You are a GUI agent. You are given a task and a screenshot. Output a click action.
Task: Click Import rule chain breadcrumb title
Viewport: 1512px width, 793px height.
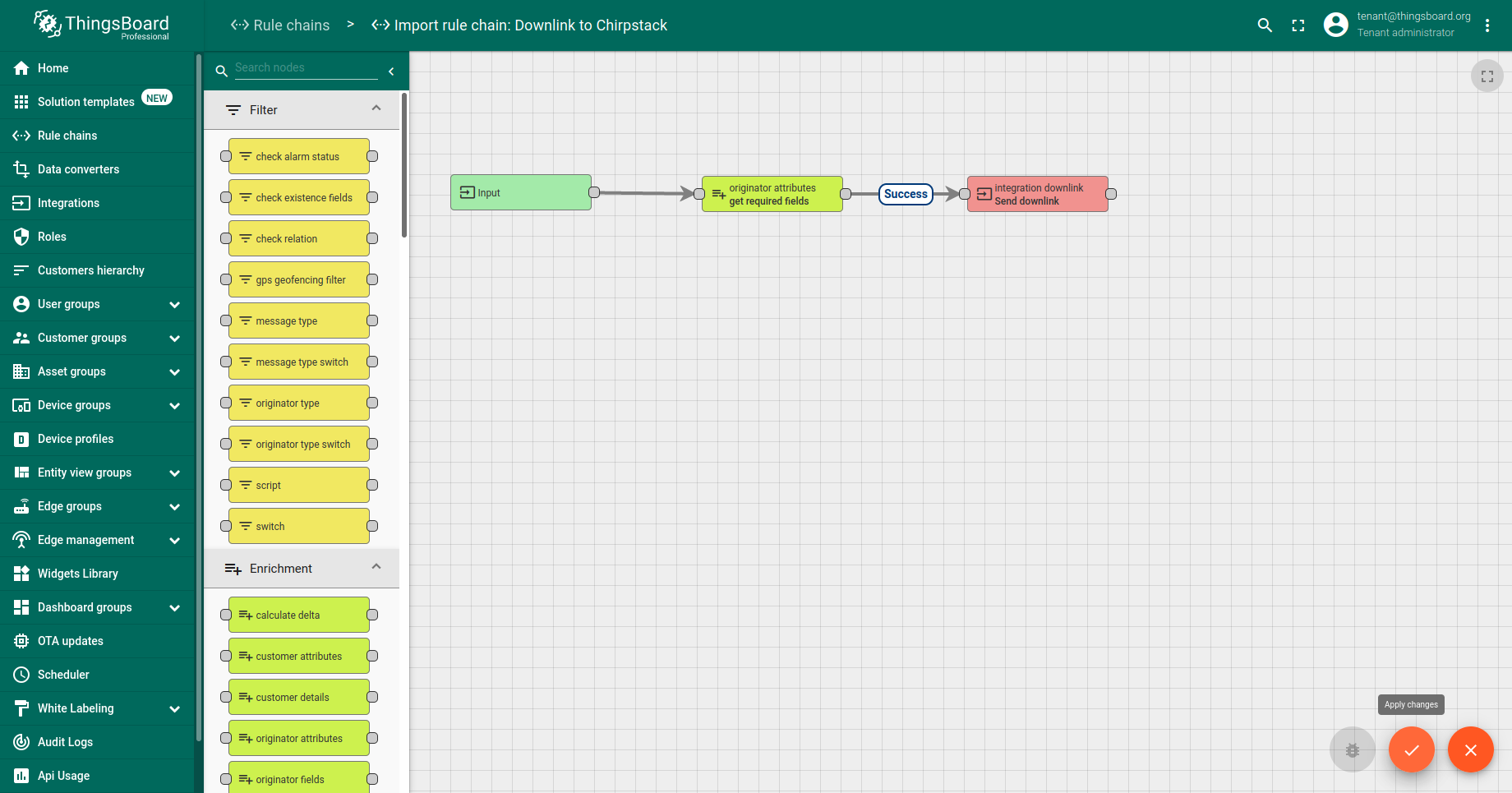click(x=519, y=25)
